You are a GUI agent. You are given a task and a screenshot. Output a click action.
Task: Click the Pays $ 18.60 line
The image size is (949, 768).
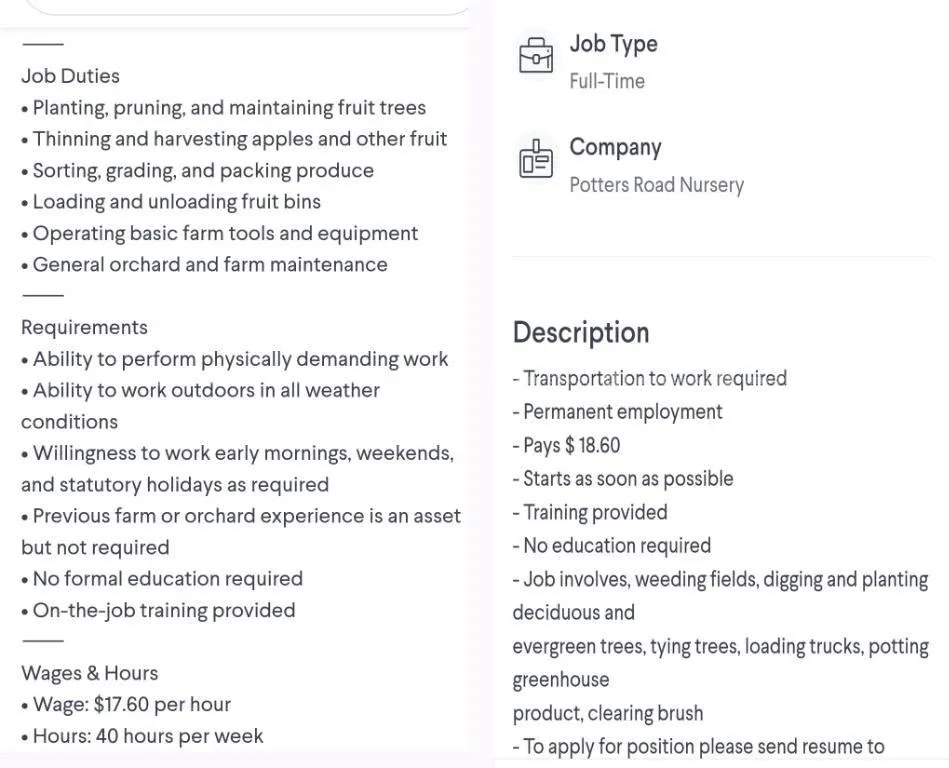(566, 445)
